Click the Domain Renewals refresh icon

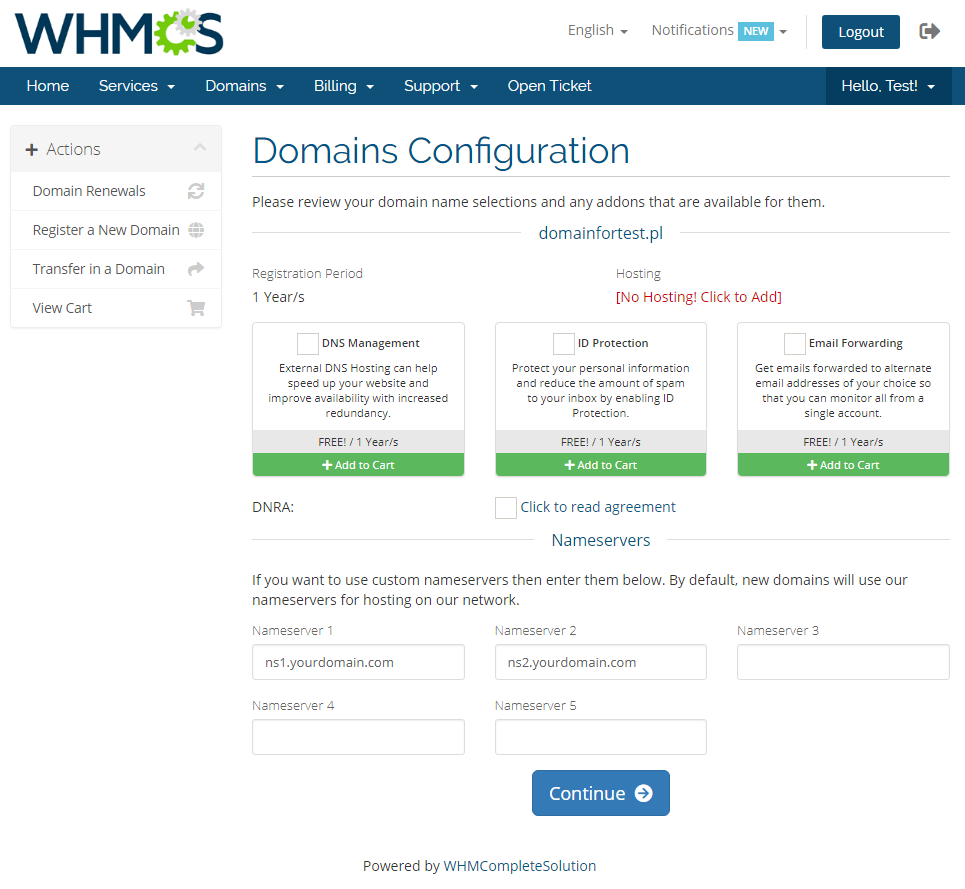(196, 191)
